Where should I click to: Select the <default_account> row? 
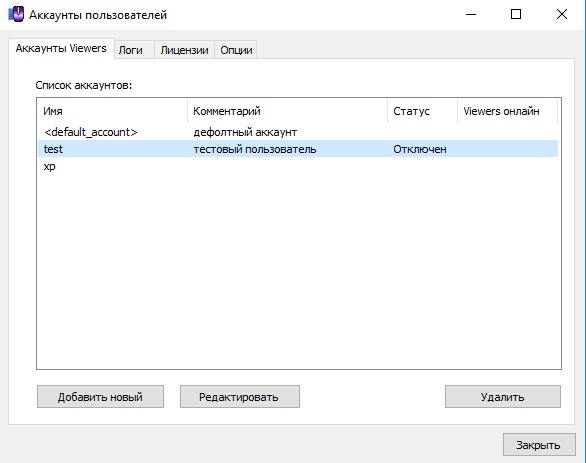(298, 132)
